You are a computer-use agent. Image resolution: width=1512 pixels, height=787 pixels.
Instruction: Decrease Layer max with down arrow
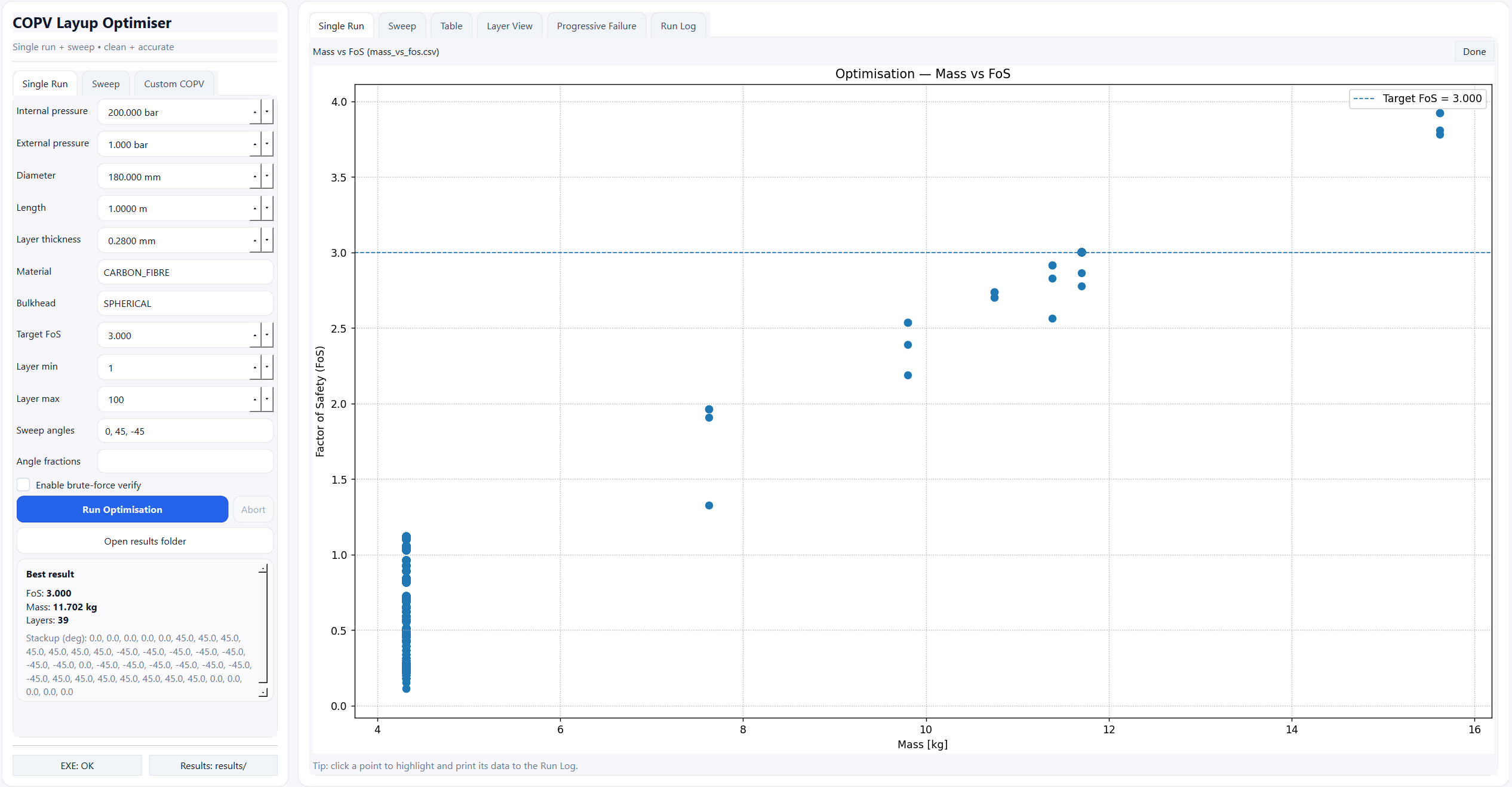coord(267,399)
